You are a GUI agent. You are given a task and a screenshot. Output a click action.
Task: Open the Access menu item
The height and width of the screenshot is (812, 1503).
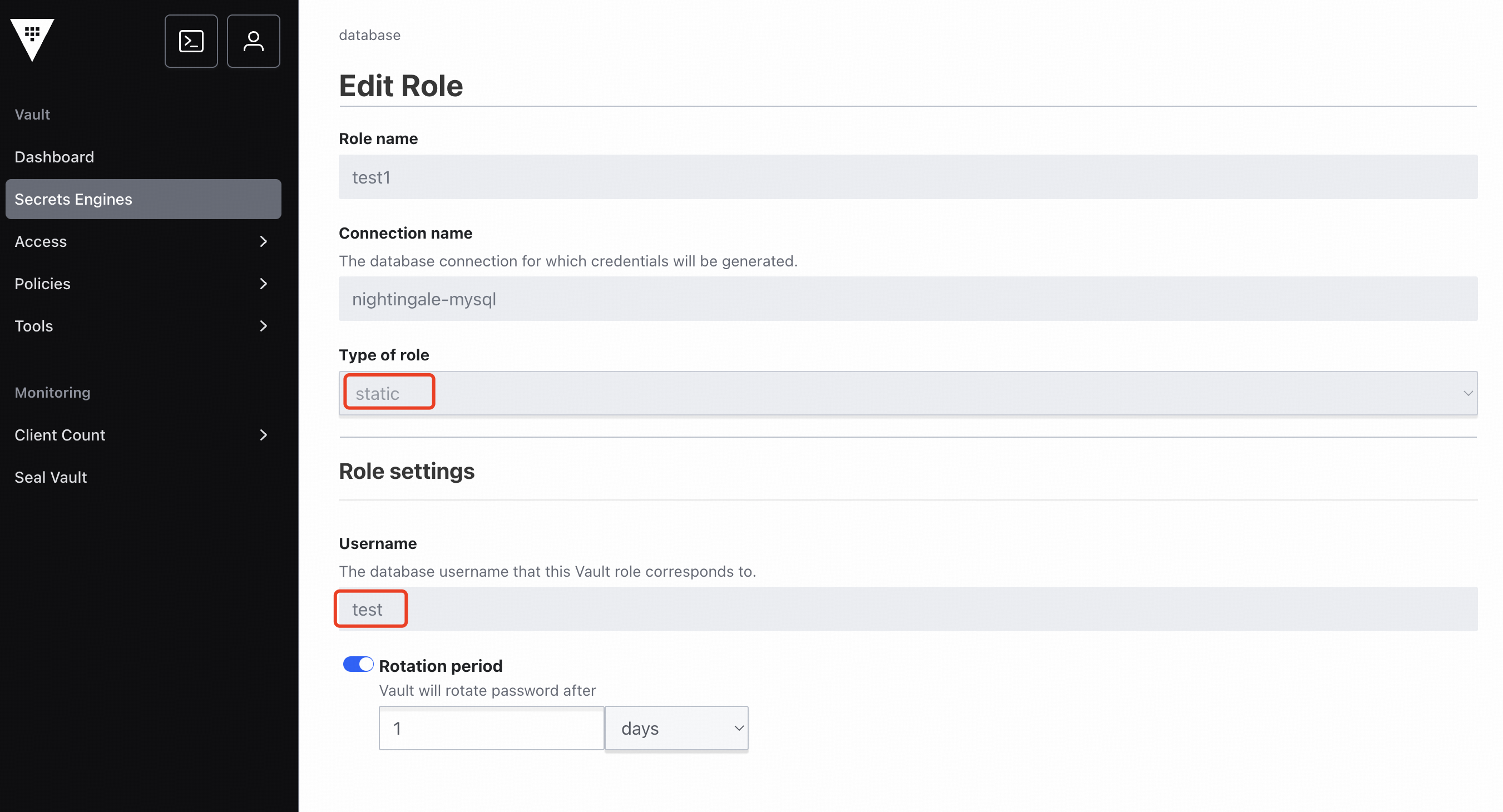point(41,241)
